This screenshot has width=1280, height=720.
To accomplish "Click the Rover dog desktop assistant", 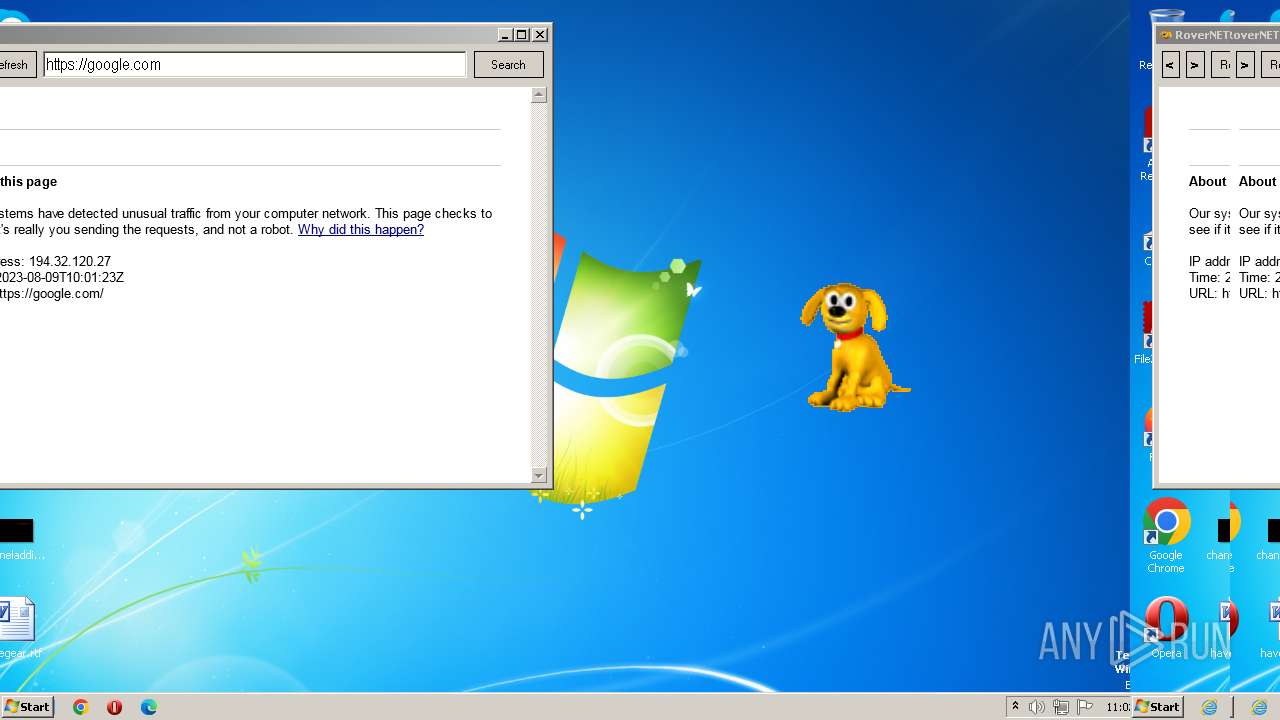I will coord(854,347).
